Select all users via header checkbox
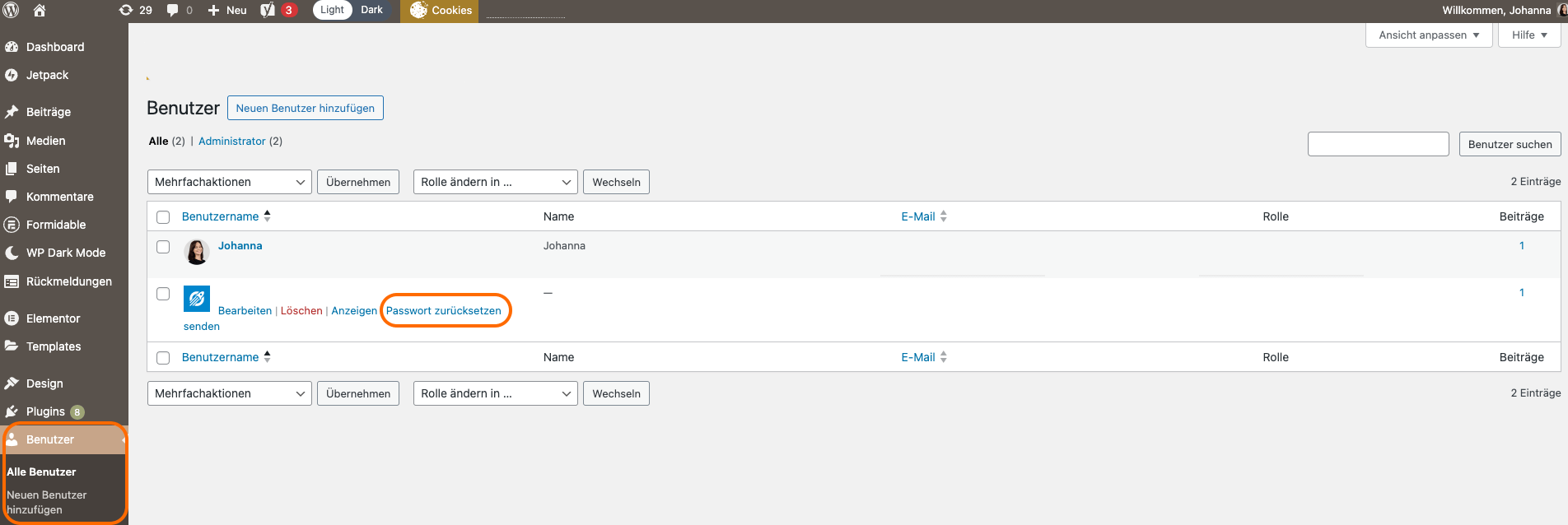The height and width of the screenshot is (525, 1568). click(x=163, y=217)
